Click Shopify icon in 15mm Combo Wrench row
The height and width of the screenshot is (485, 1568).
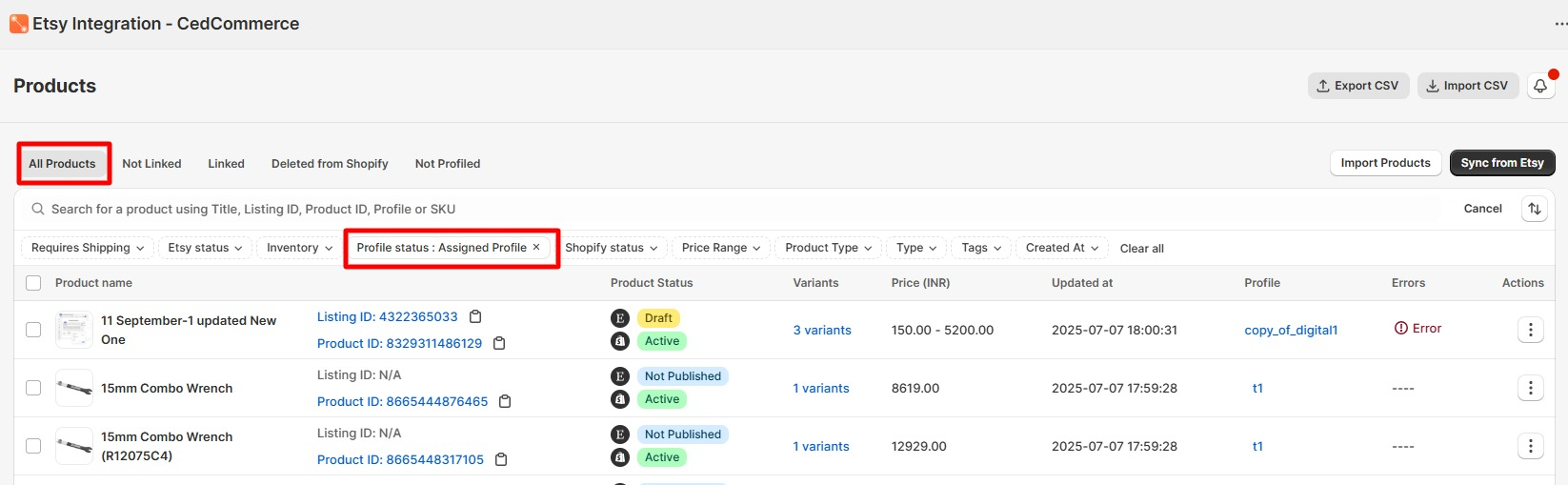pos(620,399)
